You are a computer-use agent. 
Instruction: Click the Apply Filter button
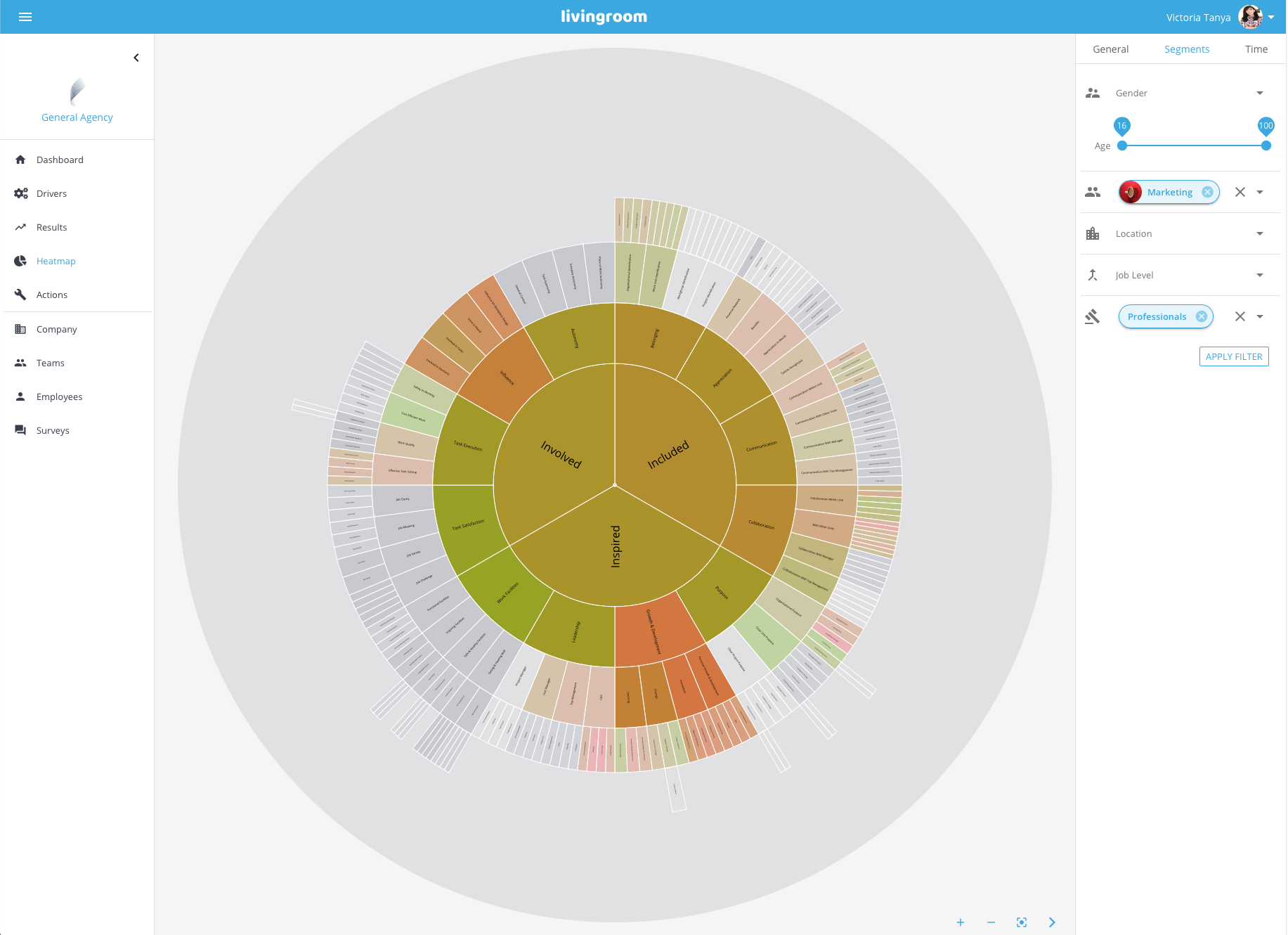coord(1234,356)
